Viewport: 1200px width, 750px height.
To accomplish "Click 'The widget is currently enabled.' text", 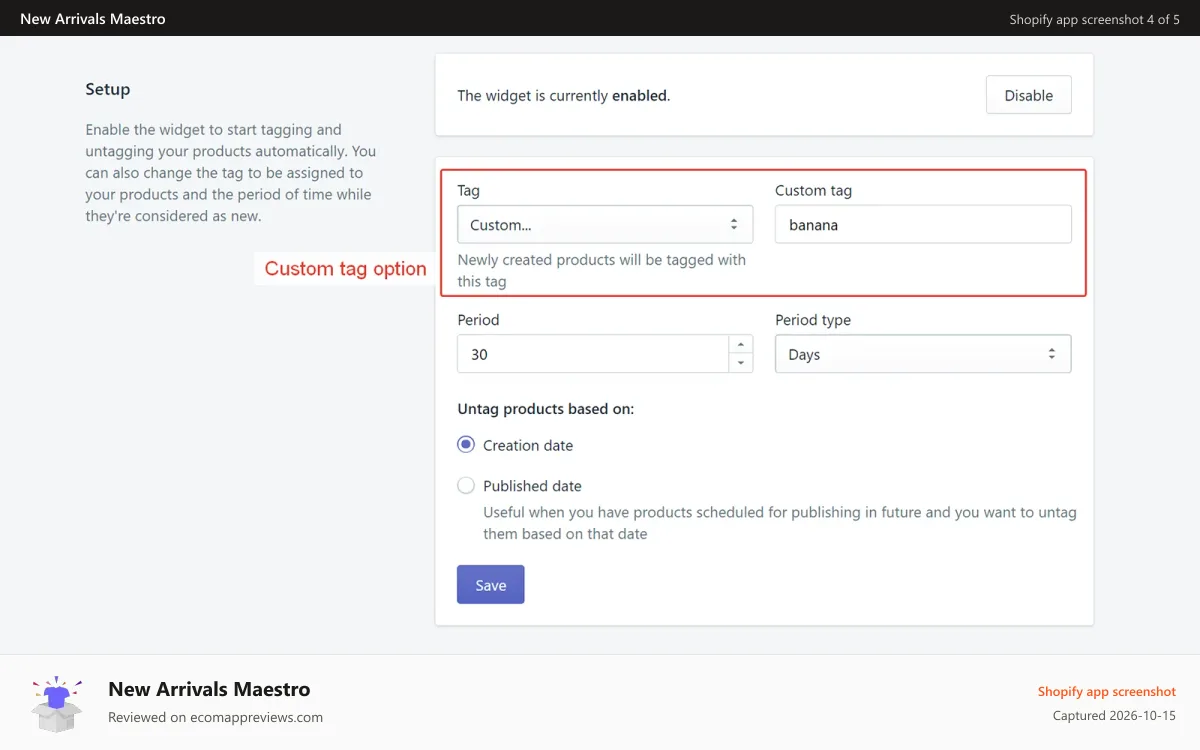I will point(564,96).
